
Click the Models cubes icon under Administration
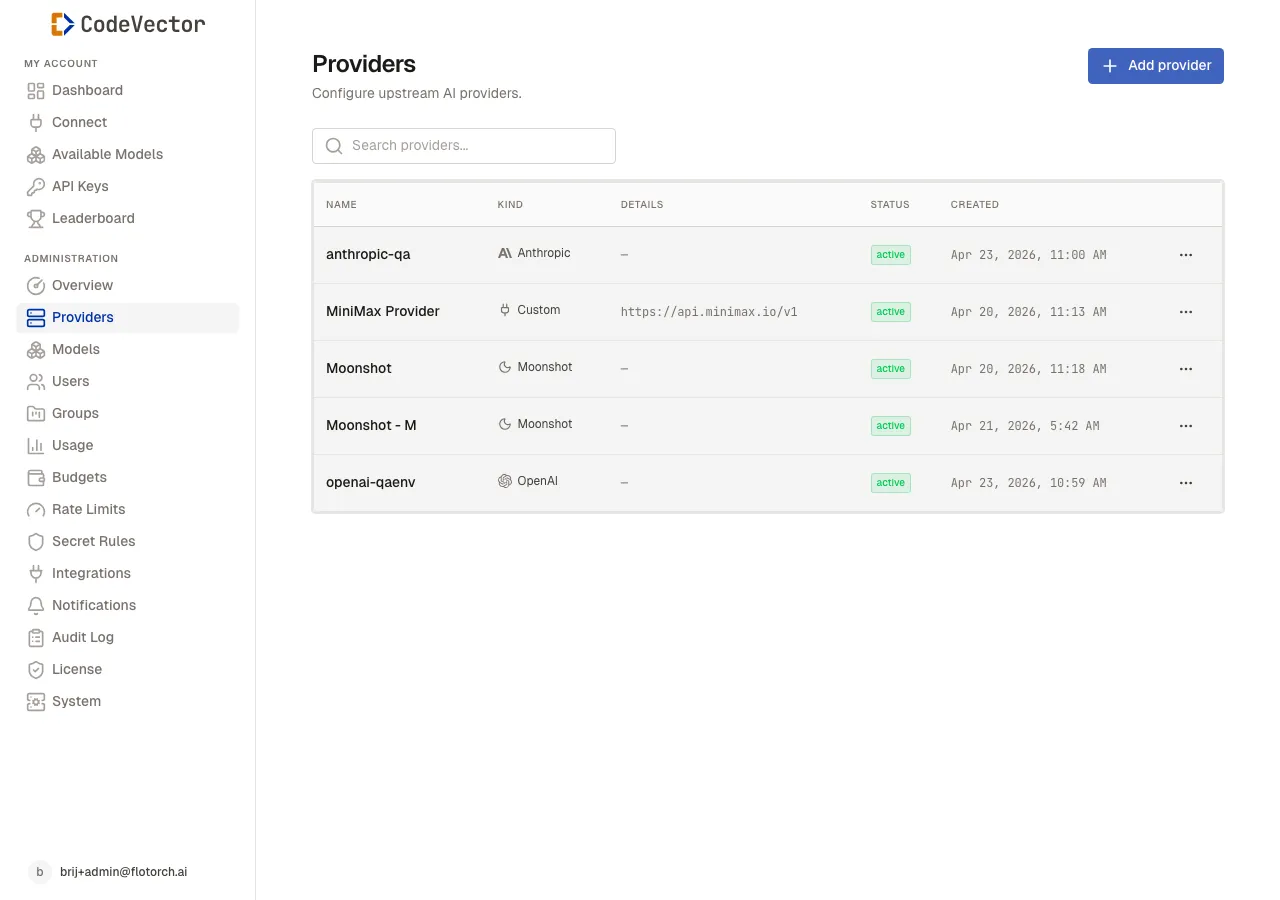click(36, 349)
